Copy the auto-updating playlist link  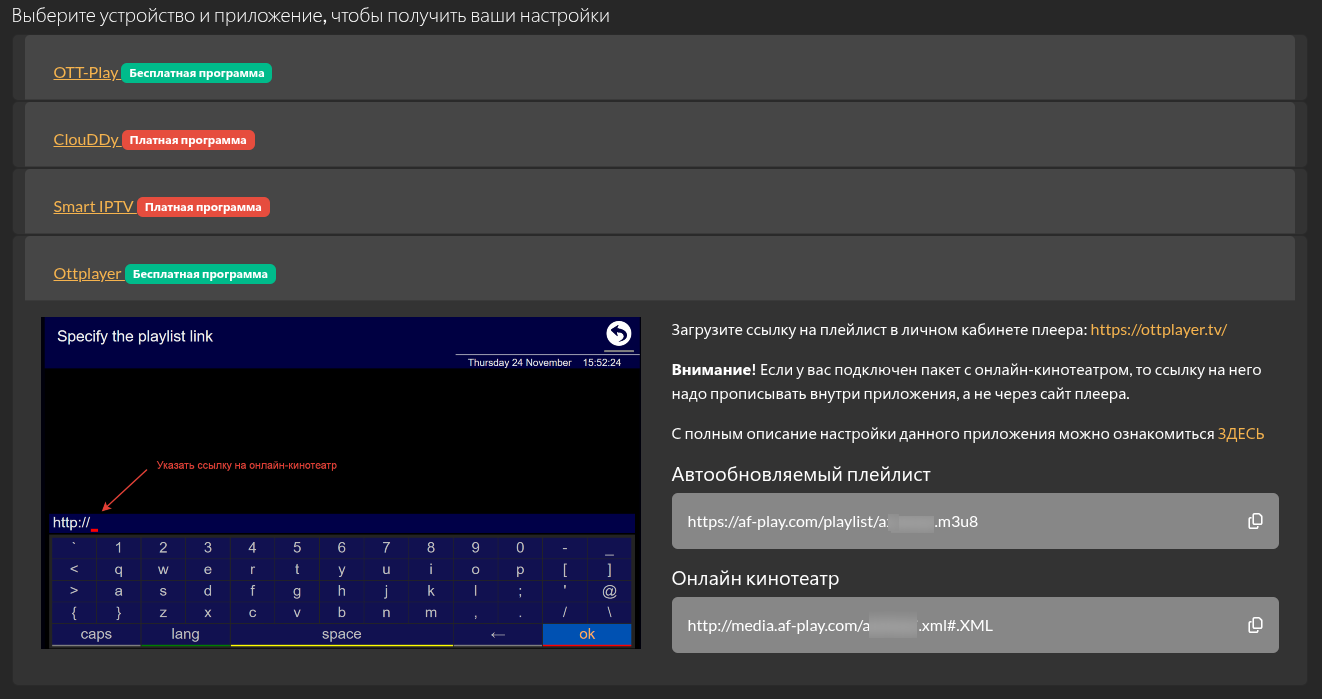pyautogui.click(x=1255, y=521)
